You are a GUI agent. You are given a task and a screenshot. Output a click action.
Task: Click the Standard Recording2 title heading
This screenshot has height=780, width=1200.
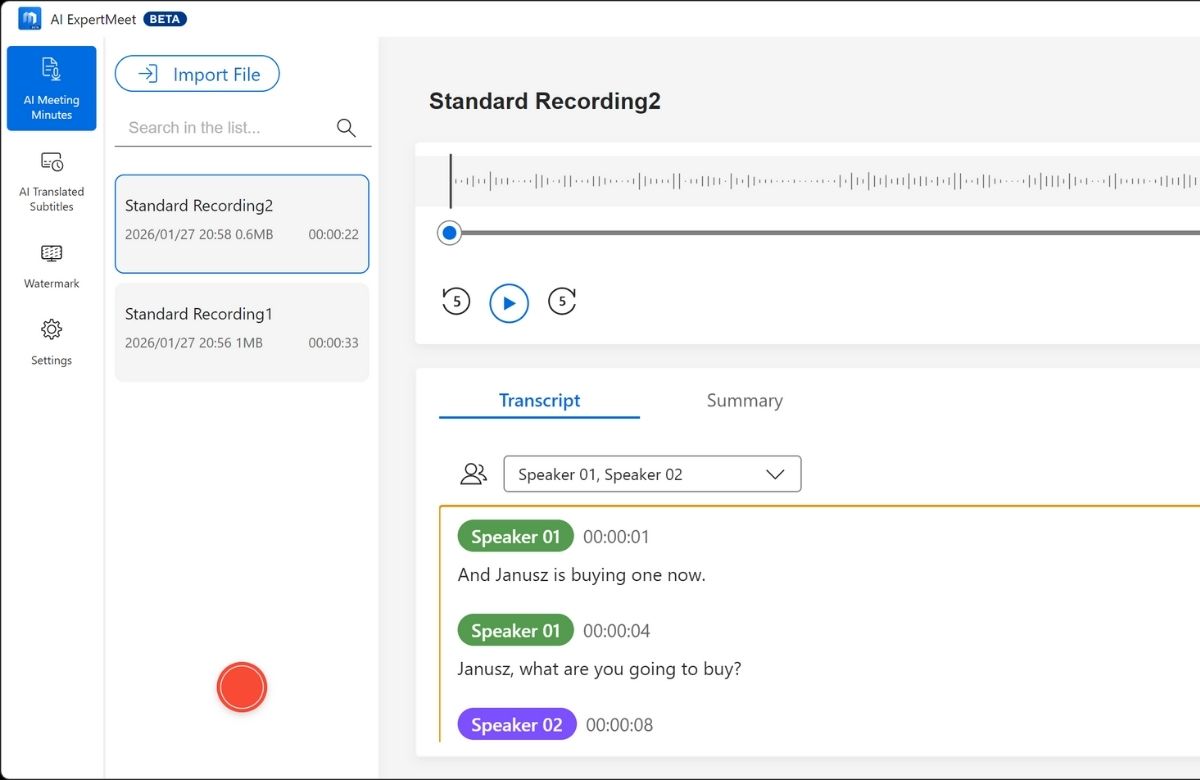click(x=545, y=101)
